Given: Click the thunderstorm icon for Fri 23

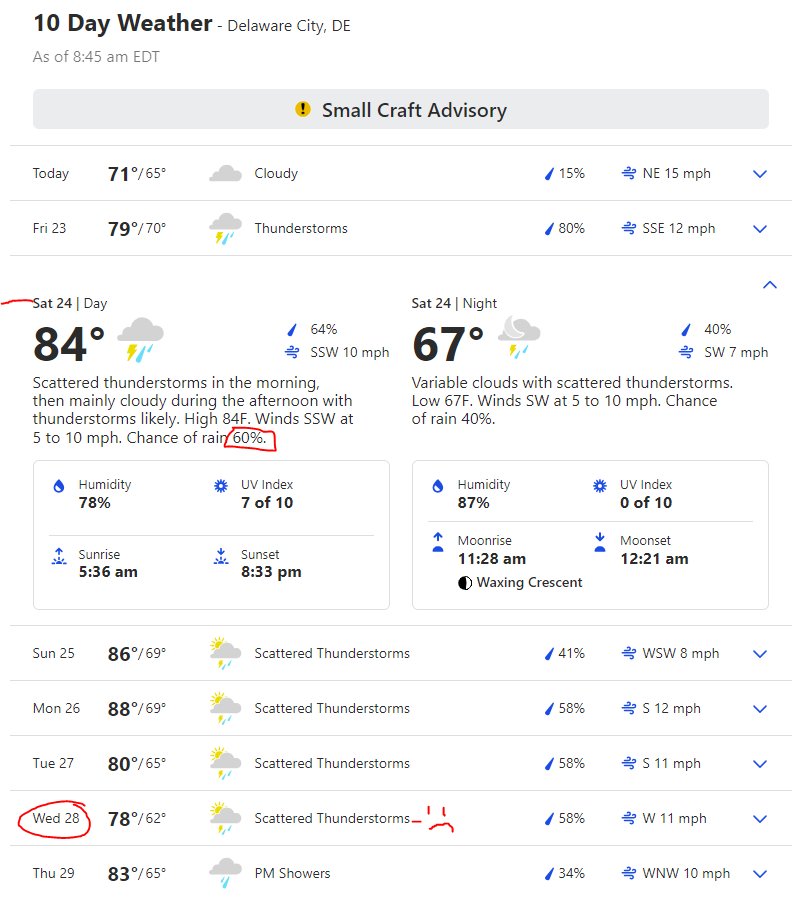Looking at the screenshot, I should [x=225, y=228].
